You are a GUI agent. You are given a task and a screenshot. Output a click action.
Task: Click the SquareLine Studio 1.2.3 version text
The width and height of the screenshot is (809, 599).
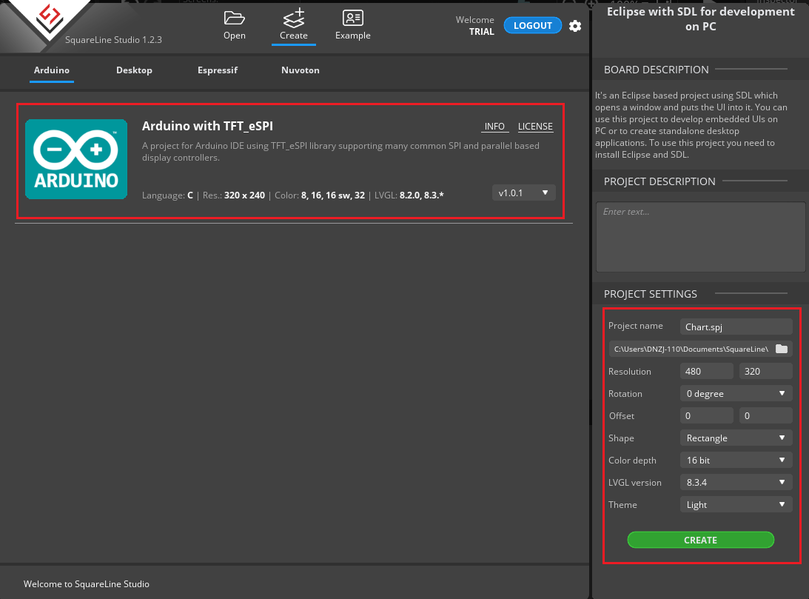tap(114, 40)
